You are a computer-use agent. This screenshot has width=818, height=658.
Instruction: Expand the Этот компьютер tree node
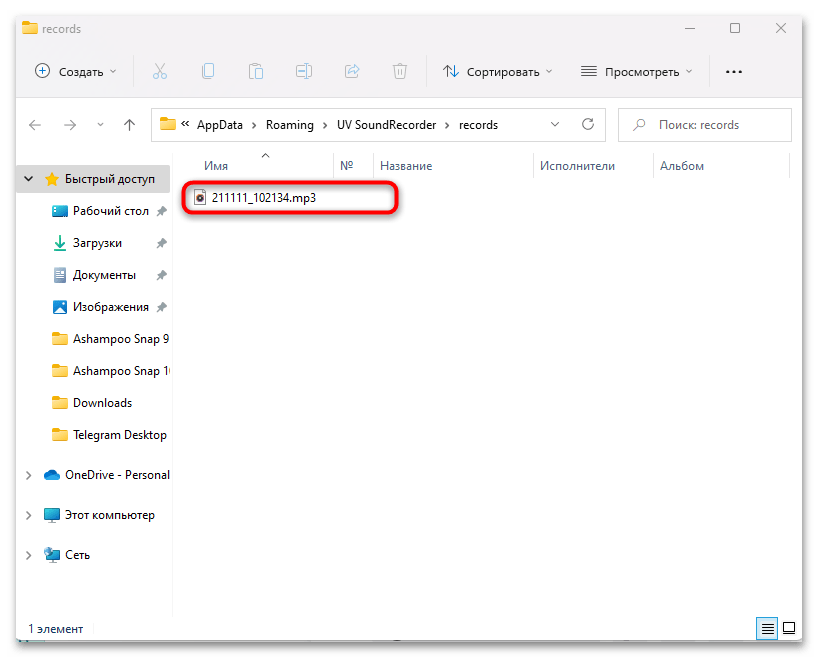(x=29, y=515)
